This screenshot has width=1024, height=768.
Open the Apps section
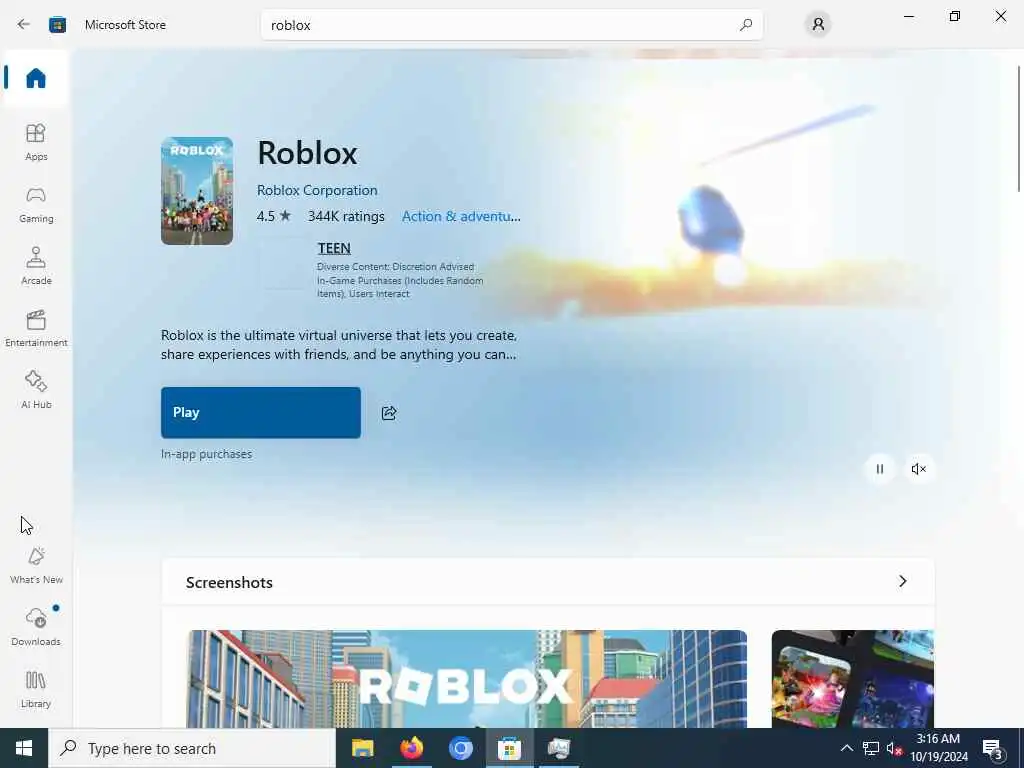pyautogui.click(x=36, y=142)
